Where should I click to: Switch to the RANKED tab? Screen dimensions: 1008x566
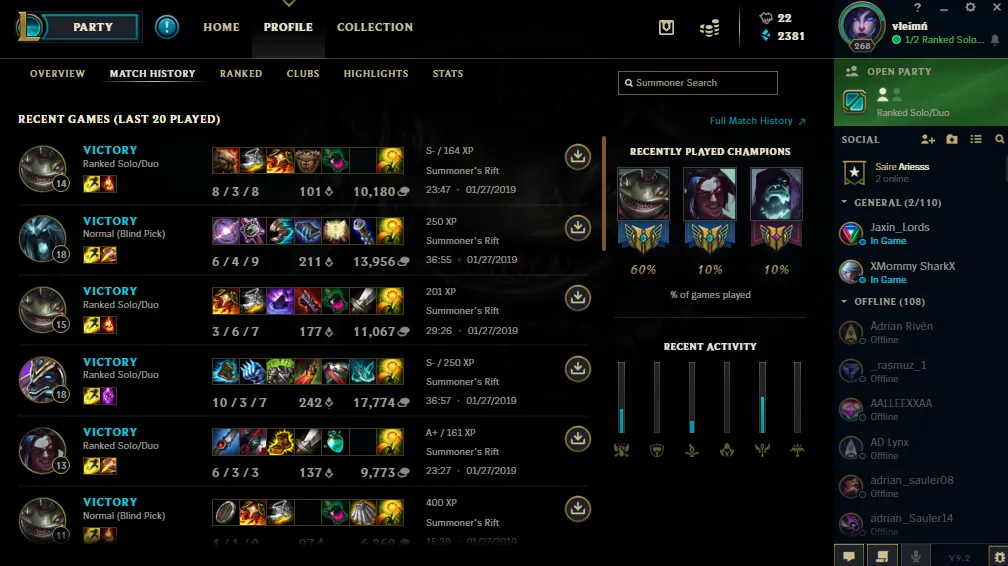click(x=240, y=73)
